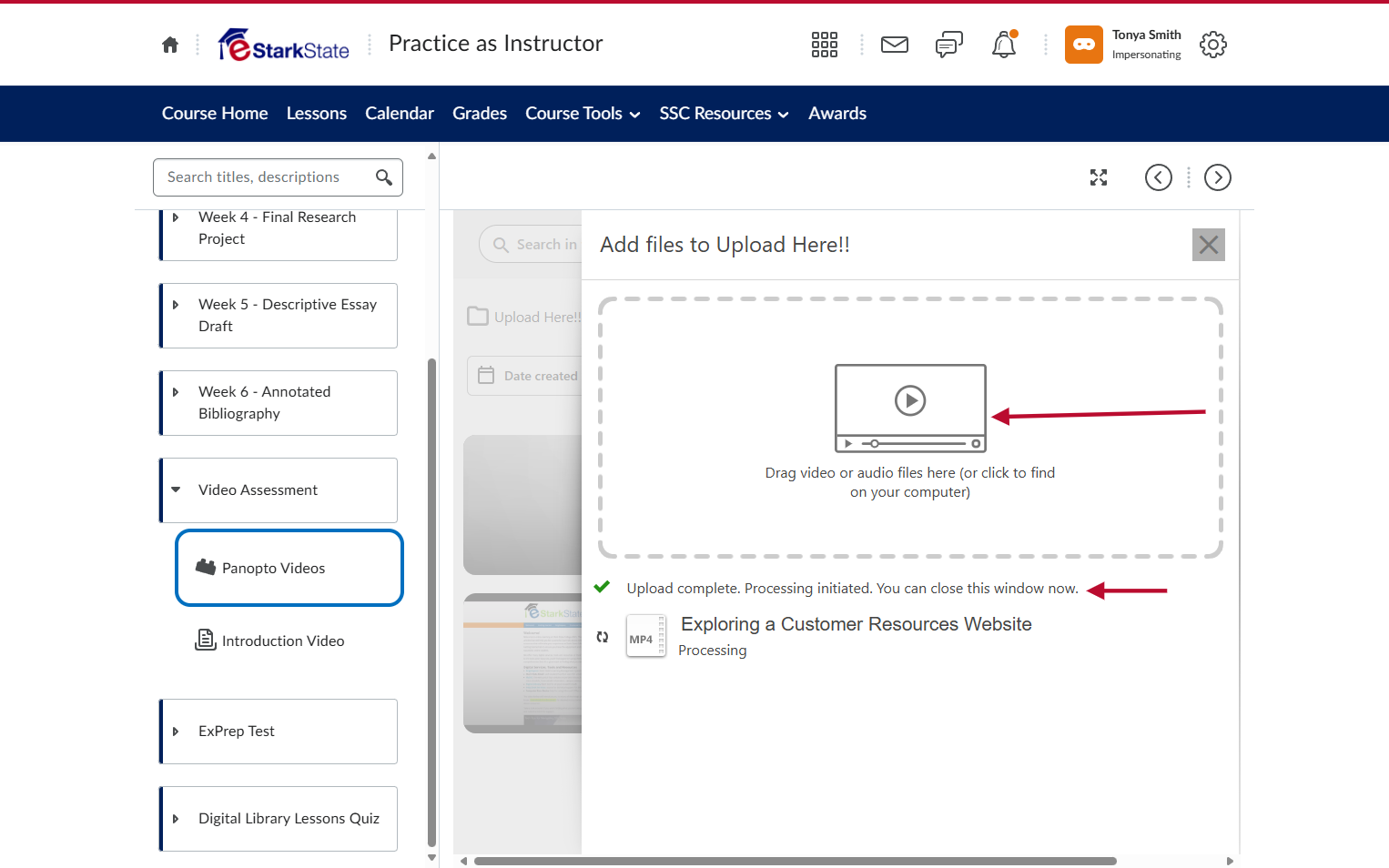Open the Introduction Video item
This screenshot has height=868, width=1389.
283,641
